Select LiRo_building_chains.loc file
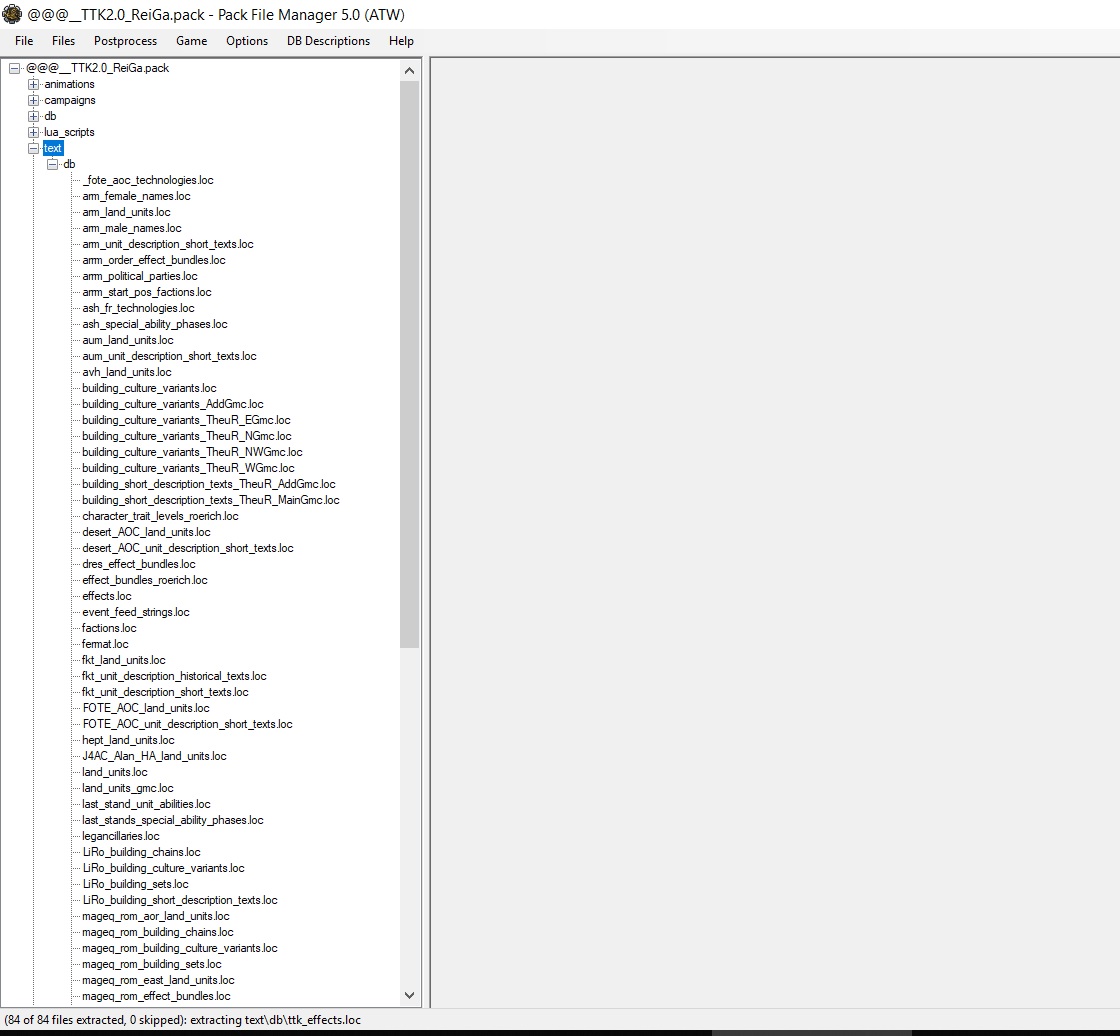This screenshot has width=1120, height=1036. [x=141, y=852]
